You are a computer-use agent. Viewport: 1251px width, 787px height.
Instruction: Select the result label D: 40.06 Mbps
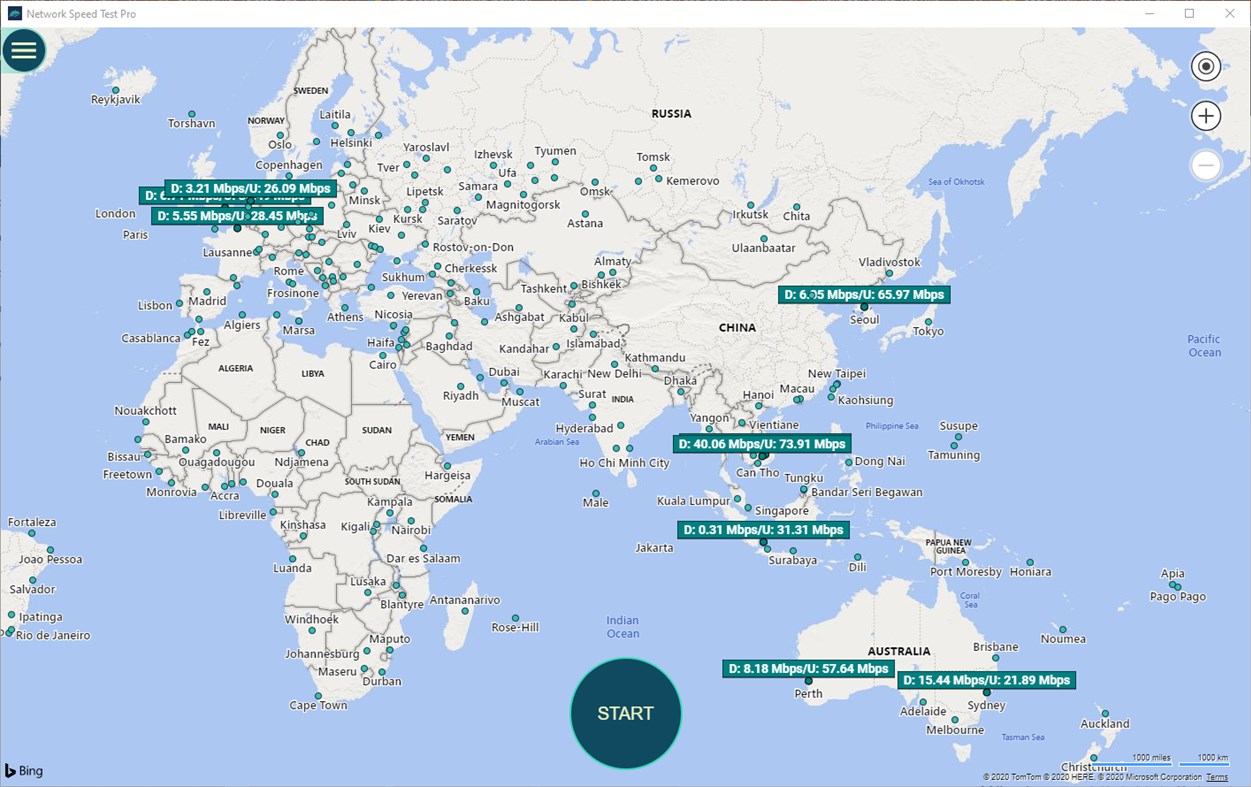pos(762,444)
